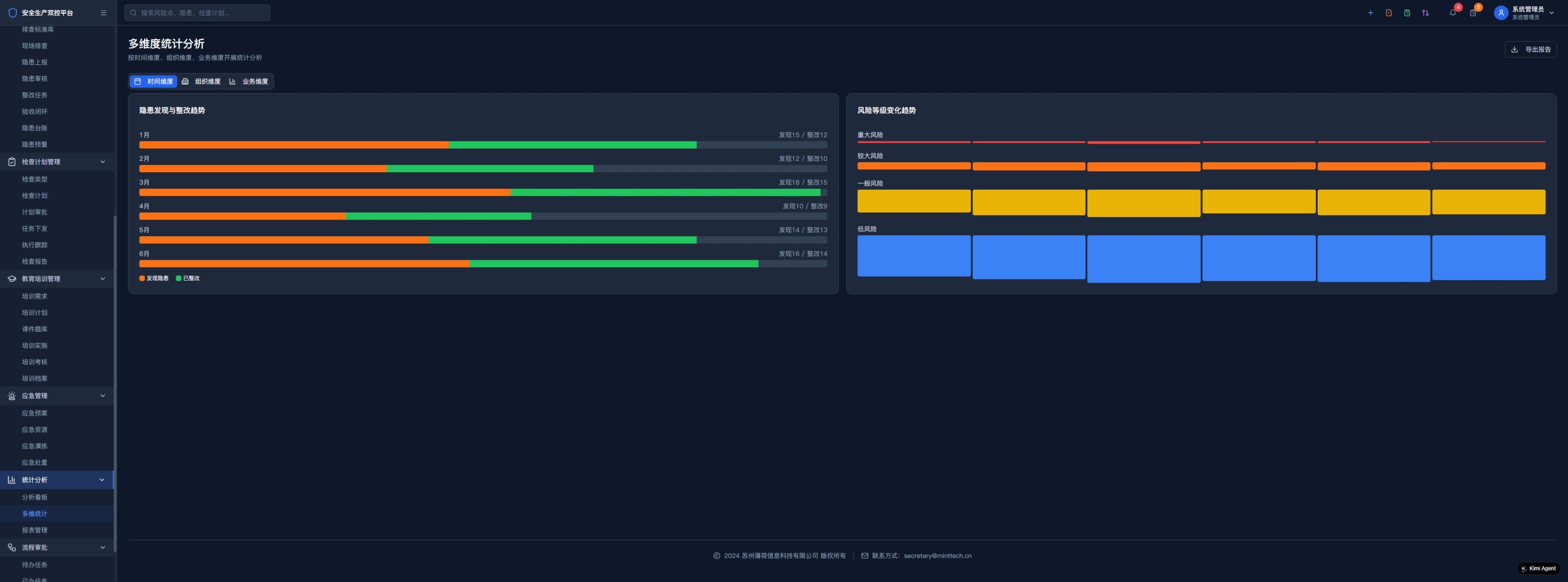Click the orange file alert icon
1568x582 pixels.
coord(1388,13)
